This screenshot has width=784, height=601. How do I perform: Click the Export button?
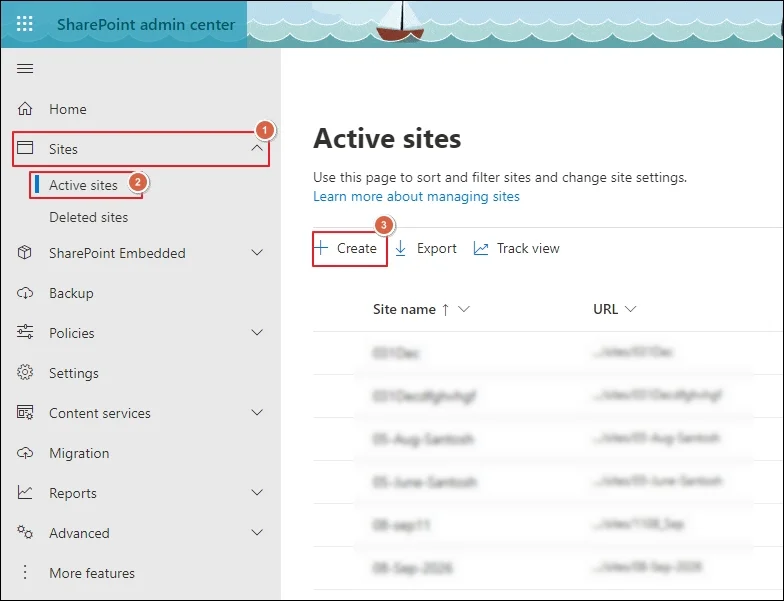click(426, 248)
